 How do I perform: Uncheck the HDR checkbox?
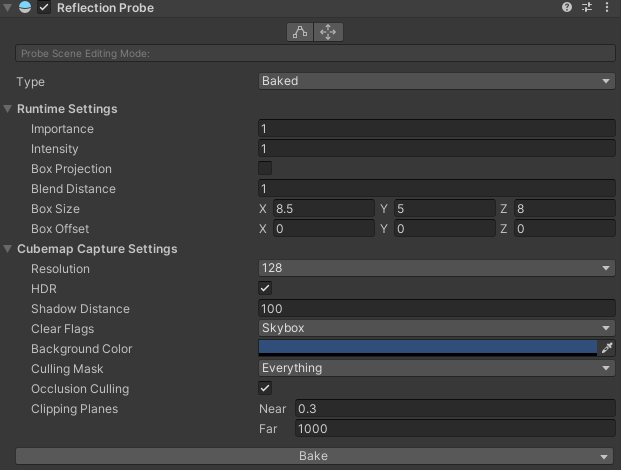coord(265,288)
